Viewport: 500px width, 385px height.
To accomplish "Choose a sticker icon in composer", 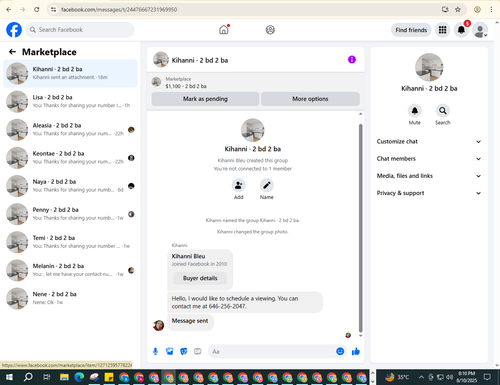I will 184,351.
